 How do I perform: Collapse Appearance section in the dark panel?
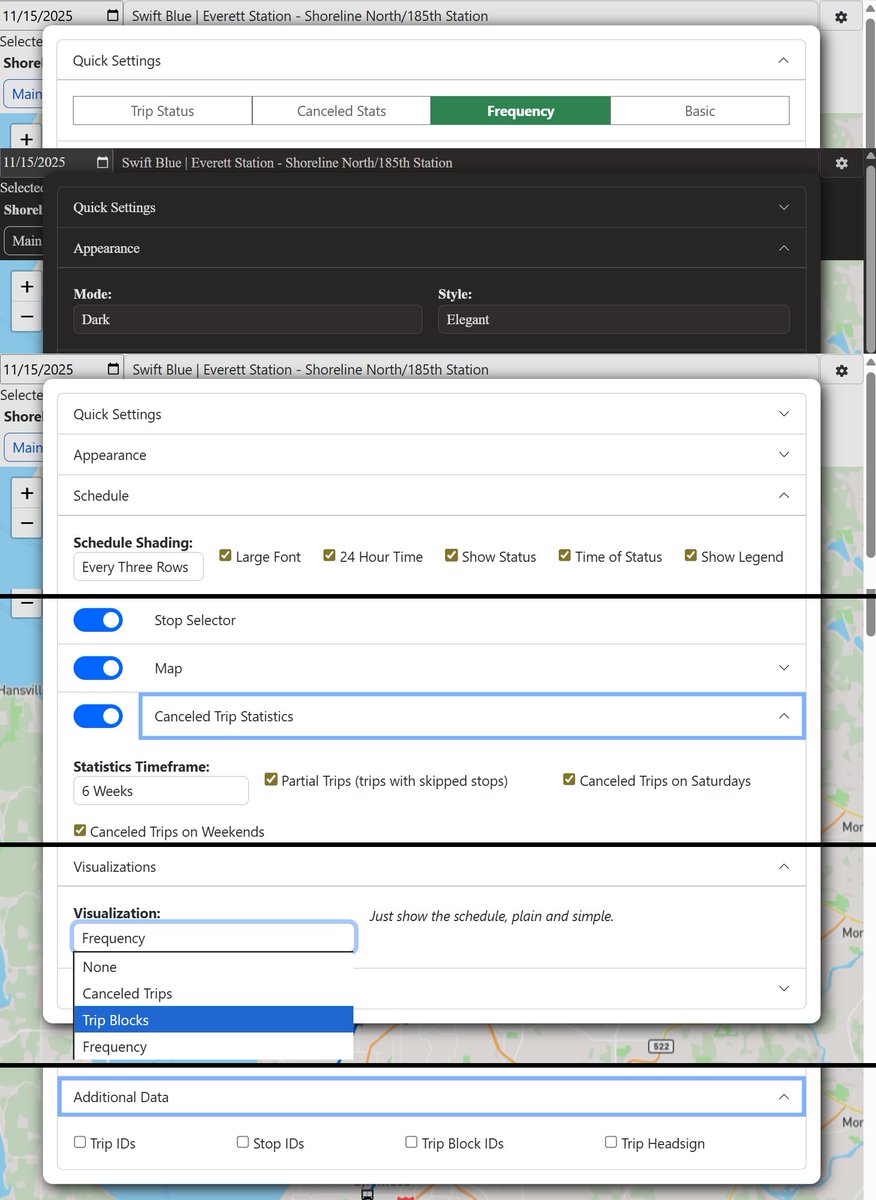coord(431,248)
